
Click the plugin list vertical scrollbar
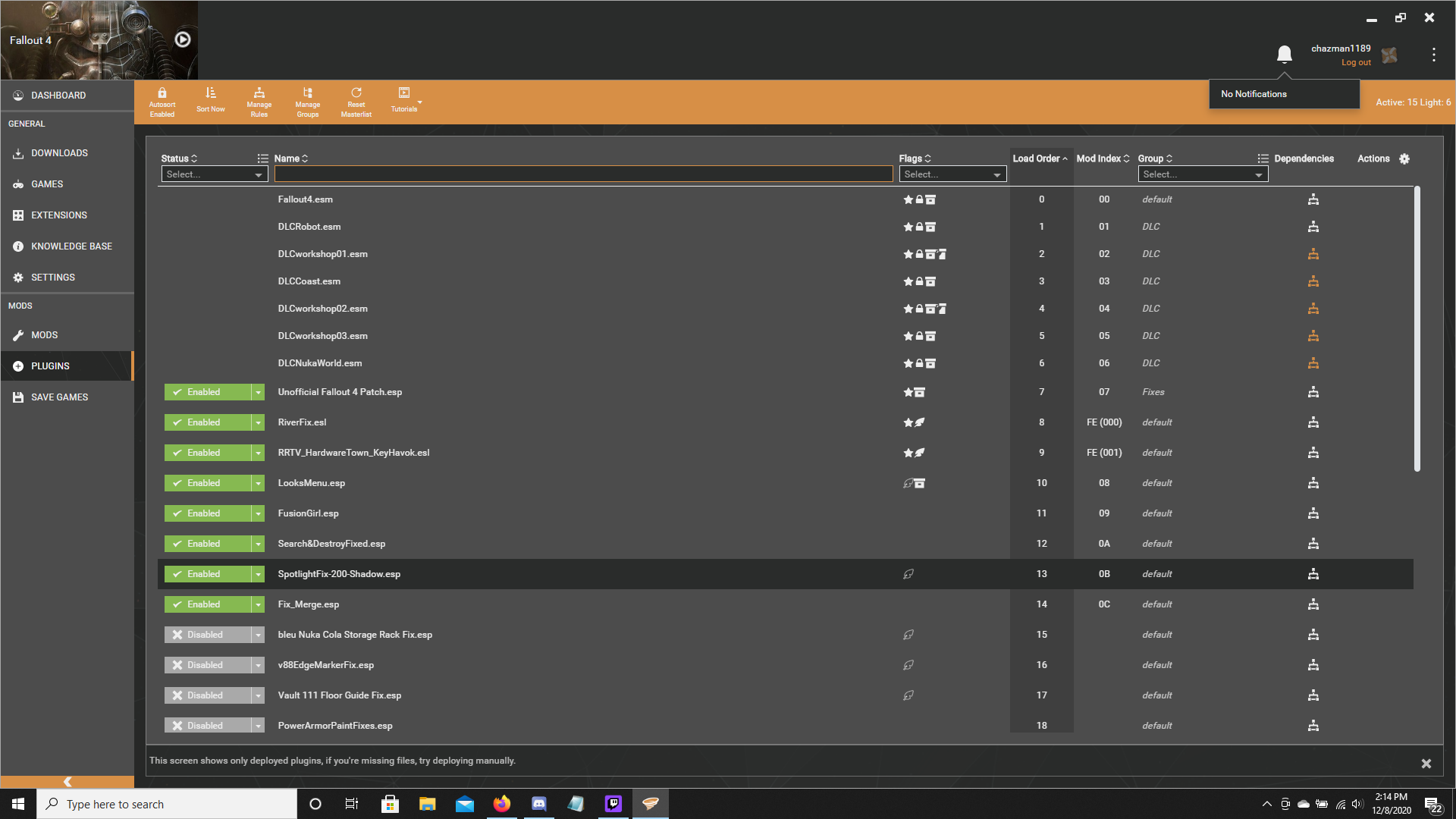pos(1417,329)
